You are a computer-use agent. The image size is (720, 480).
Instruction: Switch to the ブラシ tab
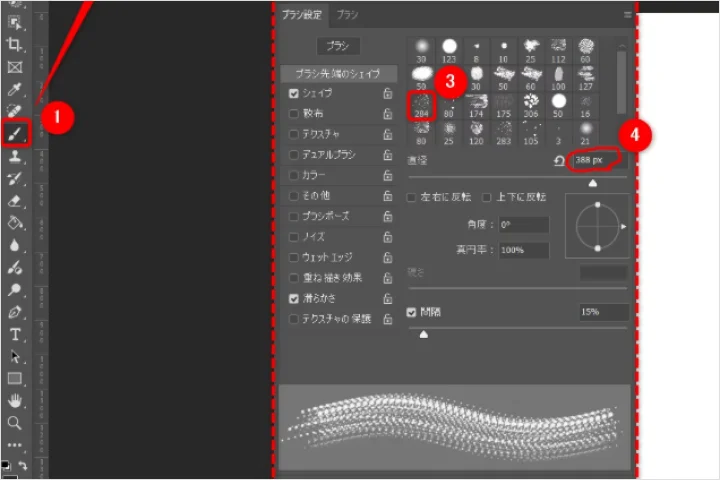coord(347,15)
